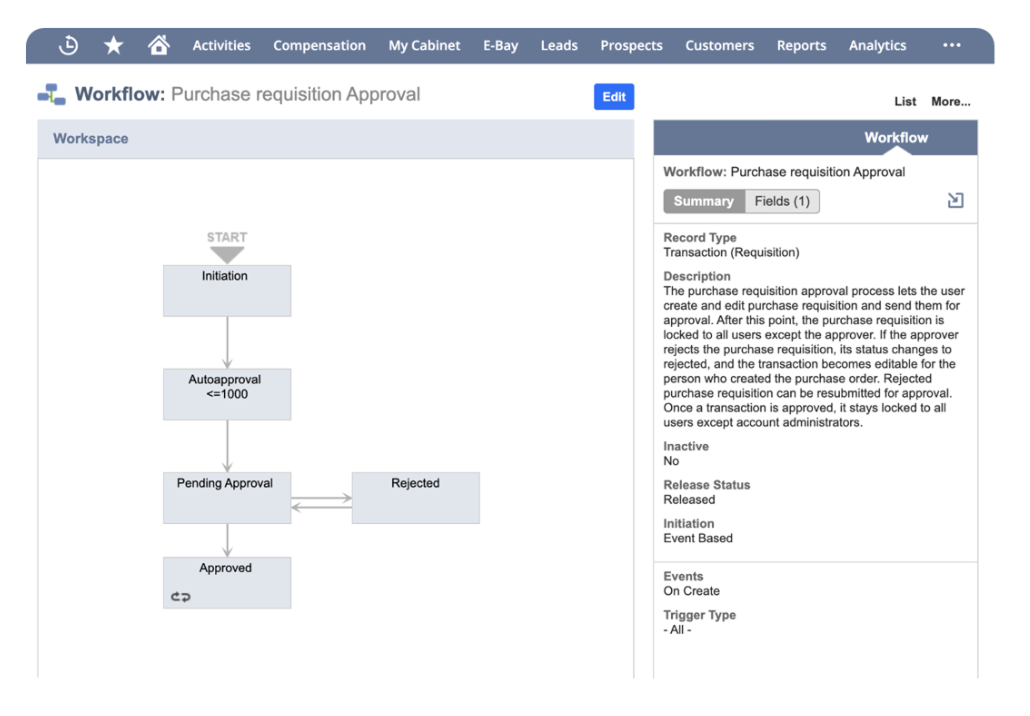This screenshot has height=716, width=1030.
Task: Open the More... link
Action: point(951,101)
